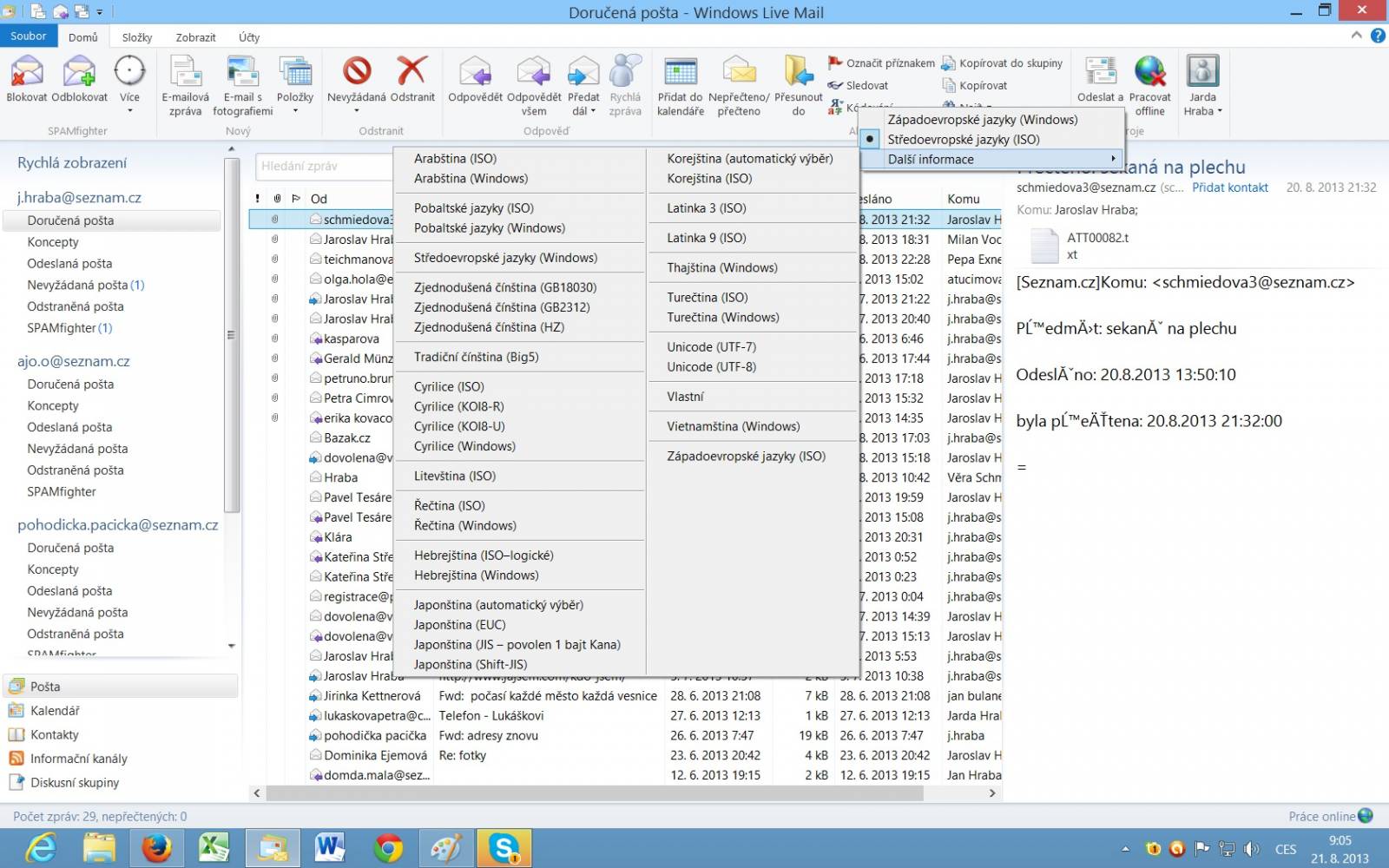Click Pracovat offline globe icon
The image size is (1389, 868).
click(1149, 71)
